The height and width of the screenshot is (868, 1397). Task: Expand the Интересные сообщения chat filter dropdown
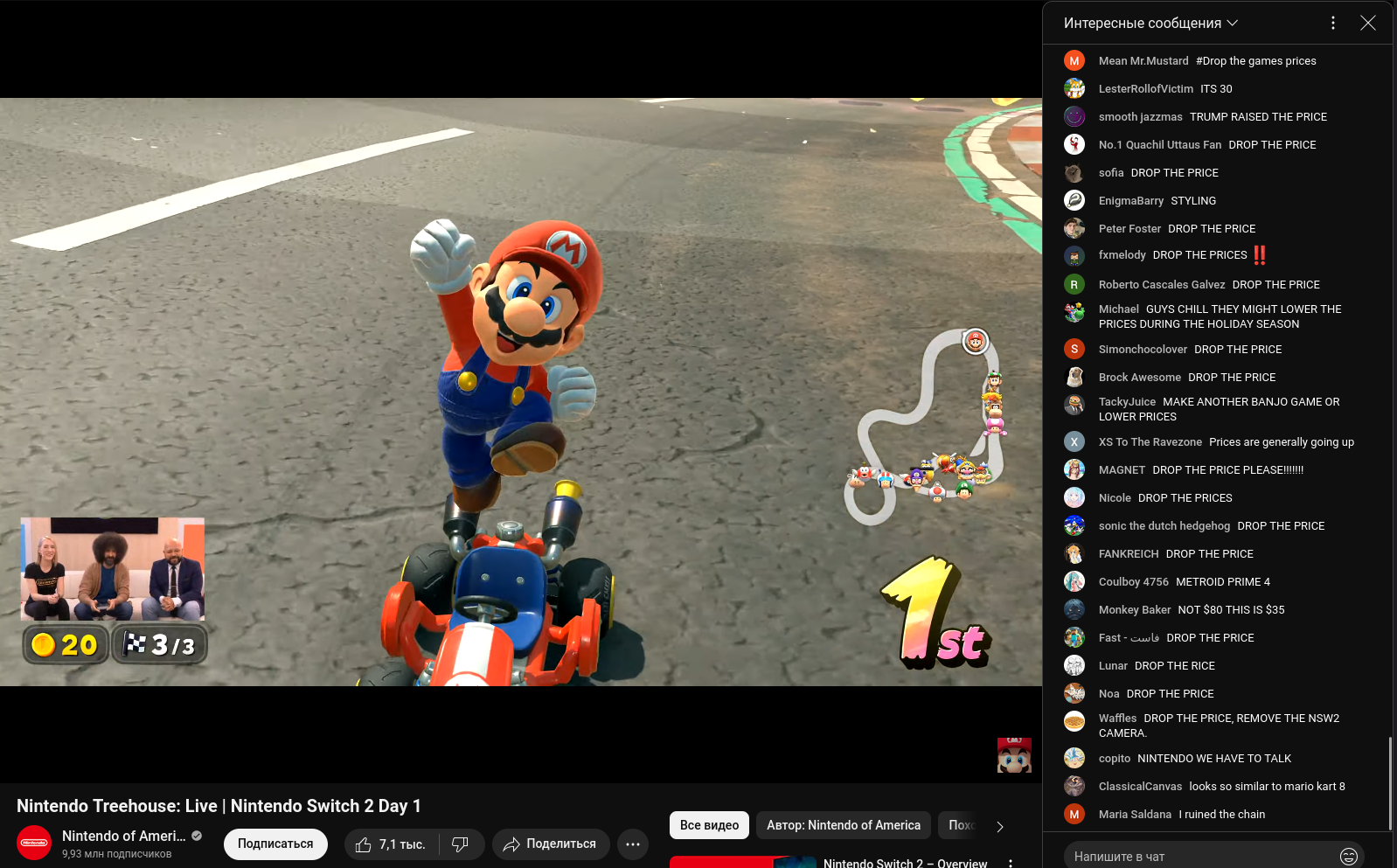tap(1150, 23)
